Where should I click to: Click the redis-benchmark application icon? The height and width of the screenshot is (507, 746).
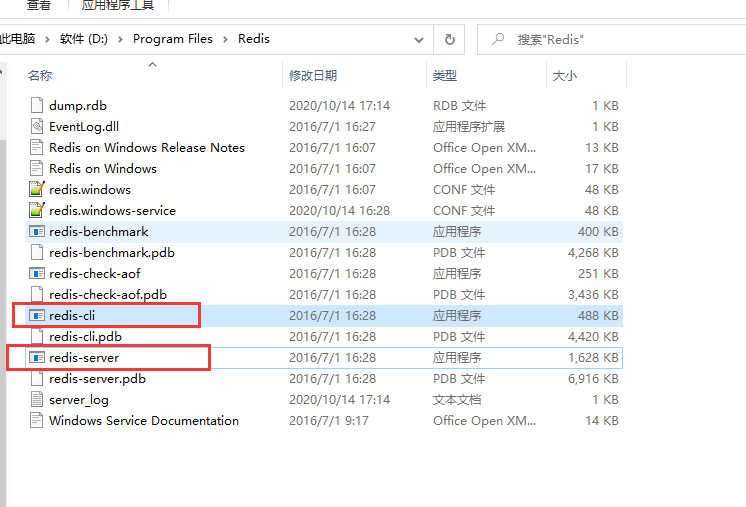[37, 232]
